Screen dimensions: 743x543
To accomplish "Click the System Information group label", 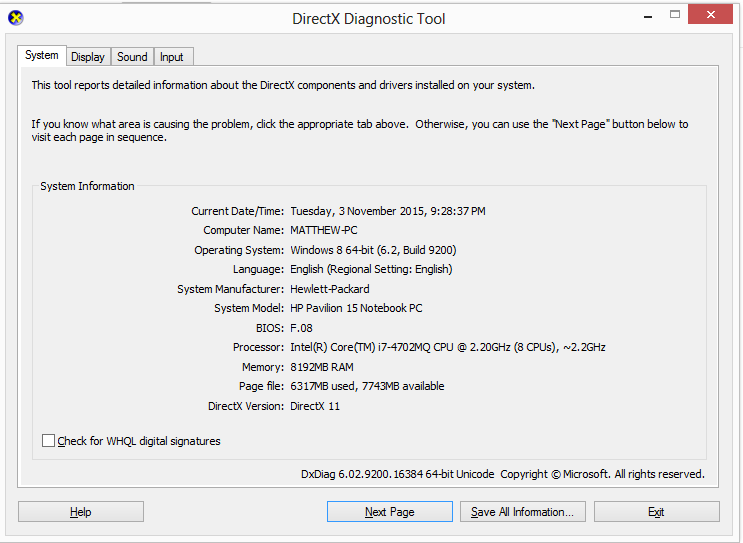I will pyautogui.click(x=87, y=186).
